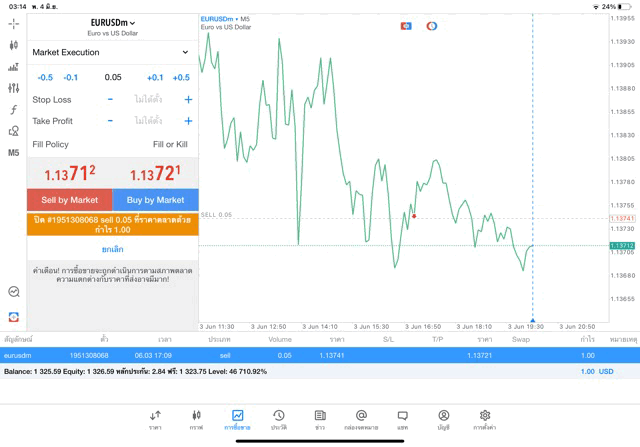640x447 pixels.
Task: Open chart settings sliders icon
Action: click(x=14, y=88)
